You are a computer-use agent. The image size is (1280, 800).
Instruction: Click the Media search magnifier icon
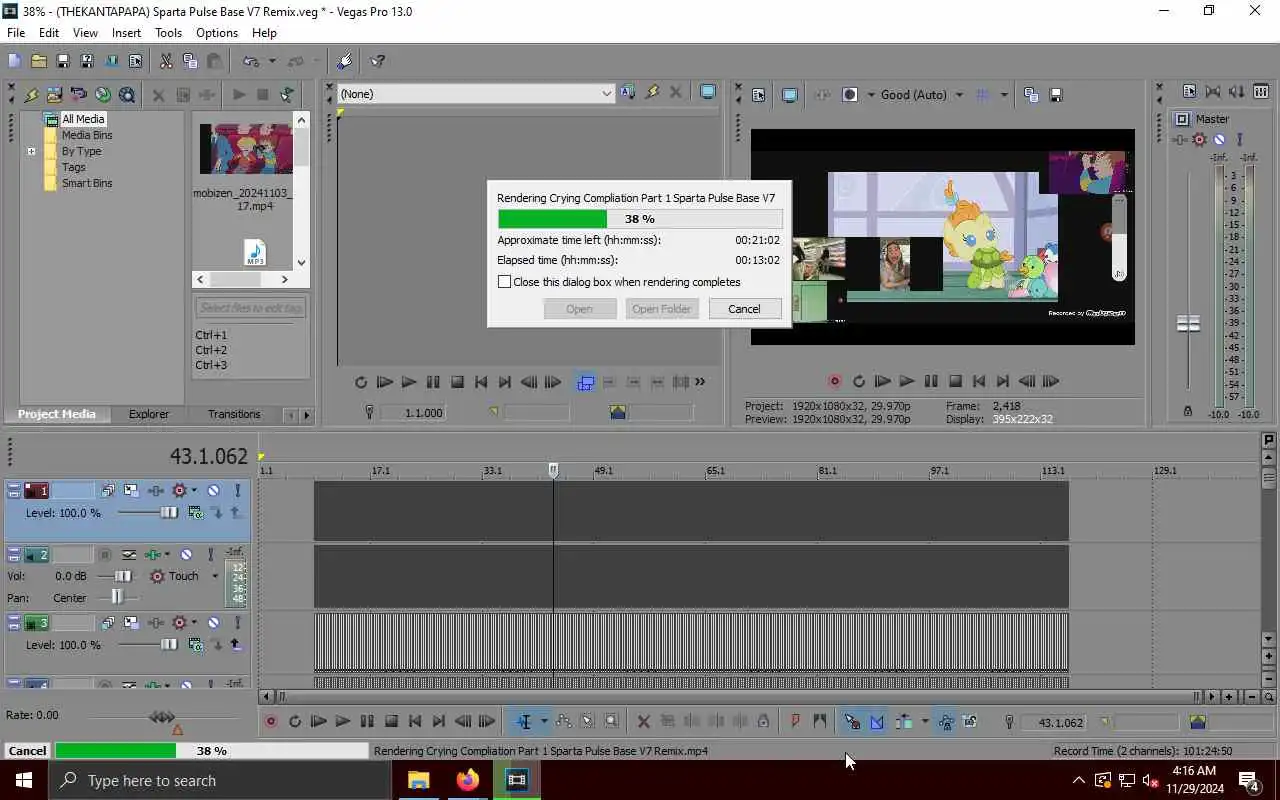127,95
